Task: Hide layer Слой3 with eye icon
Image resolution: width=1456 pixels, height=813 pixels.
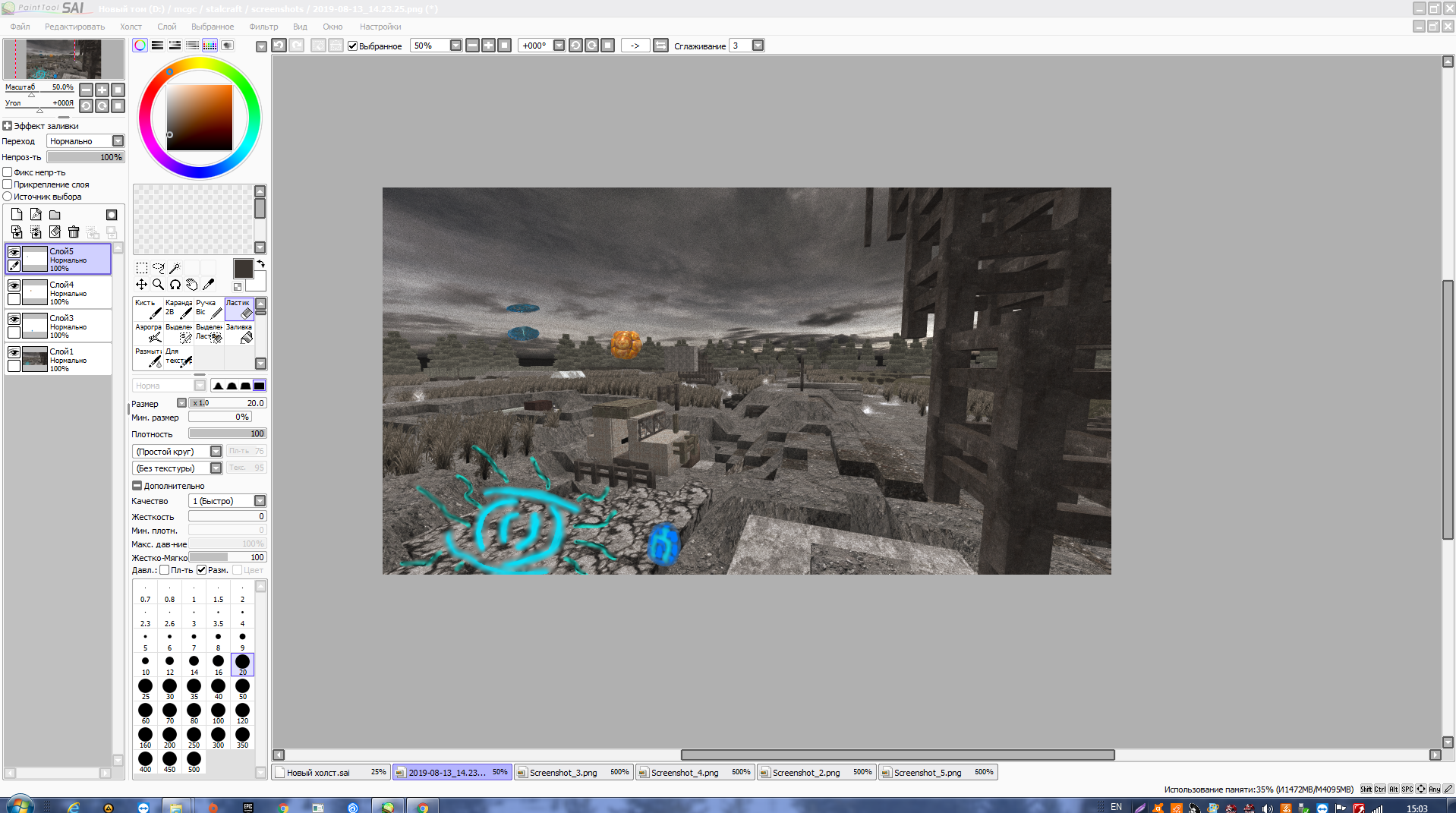Action: tap(14, 320)
